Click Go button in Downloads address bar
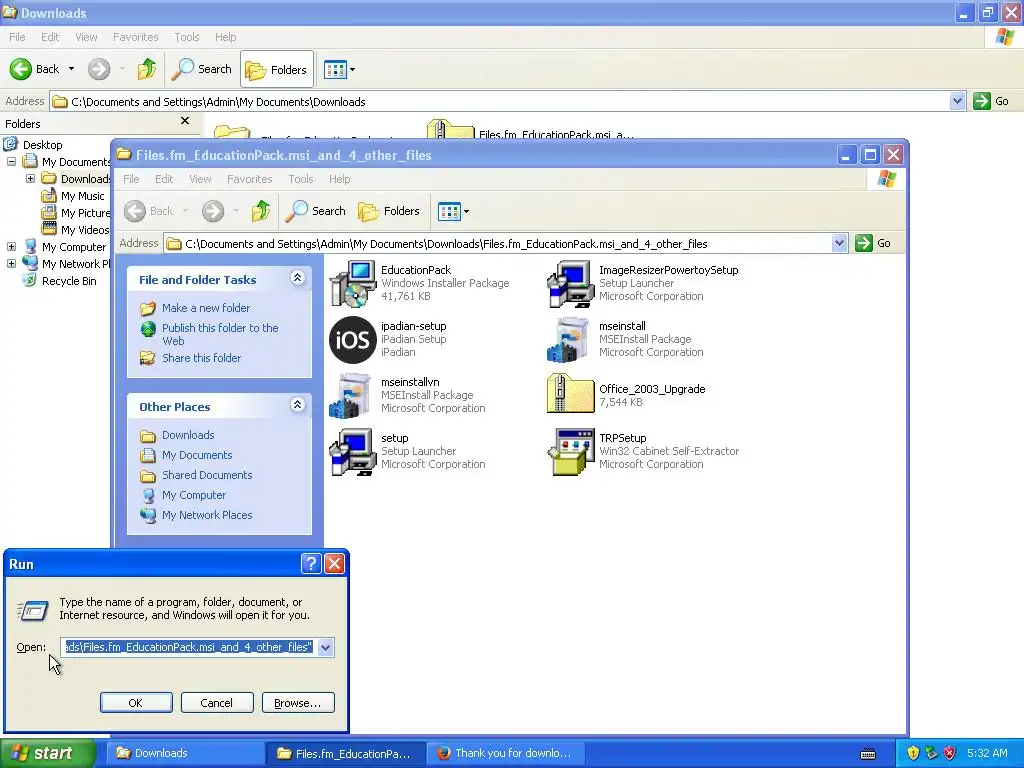The width and height of the screenshot is (1024, 768). [x=991, y=101]
